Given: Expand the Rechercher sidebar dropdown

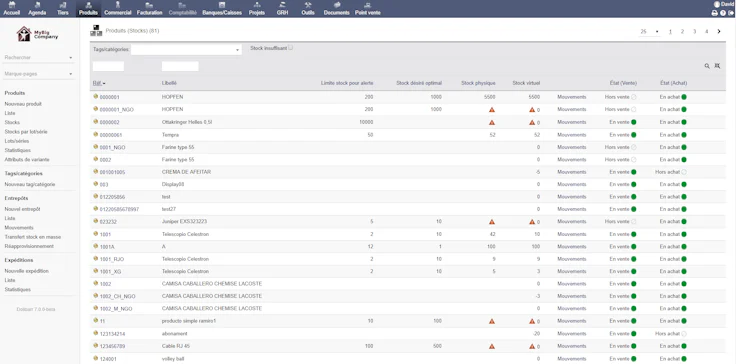Looking at the screenshot, I should (x=38, y=58).
